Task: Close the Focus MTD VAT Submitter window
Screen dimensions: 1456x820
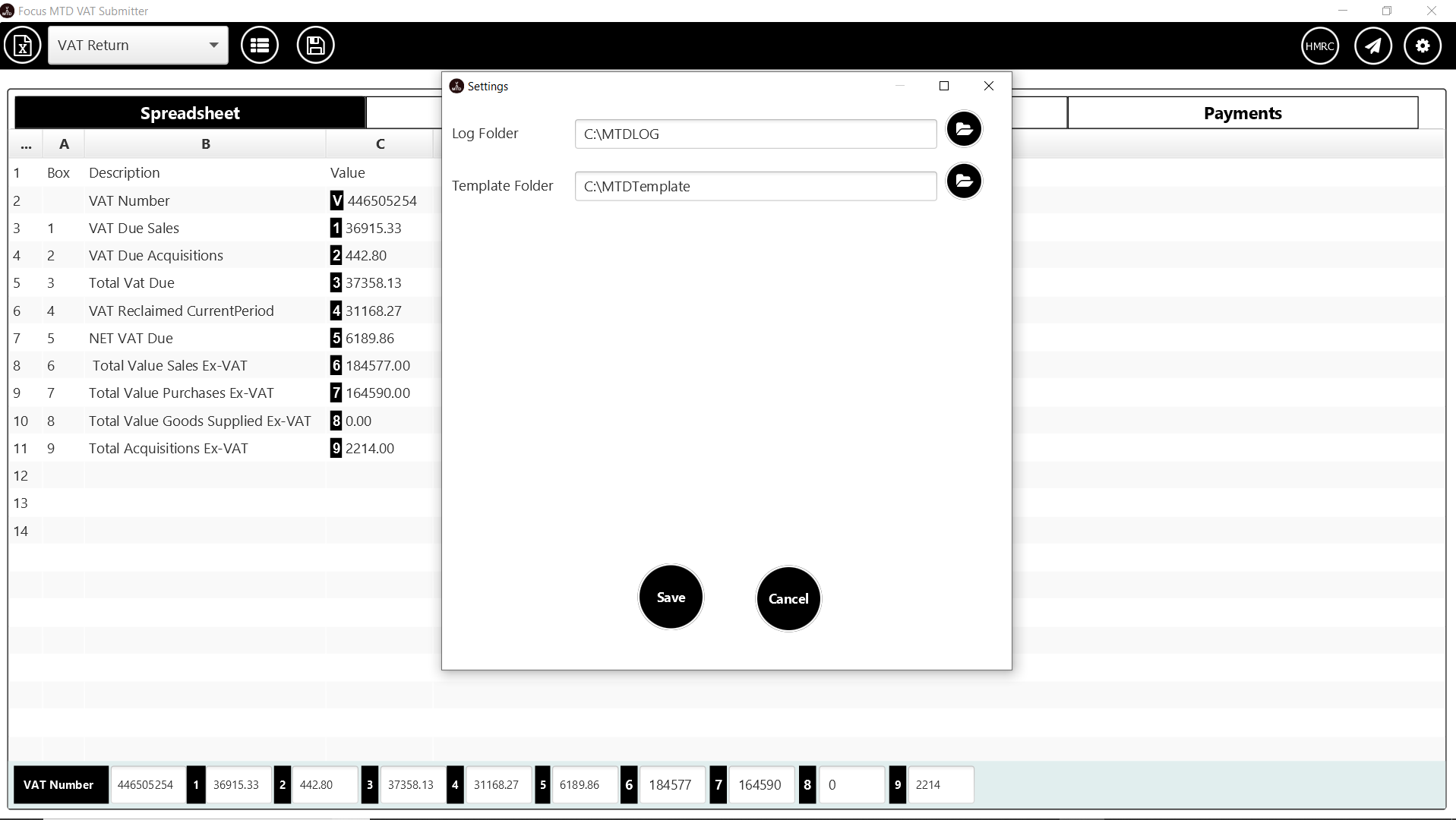Action: (1431, 11)
